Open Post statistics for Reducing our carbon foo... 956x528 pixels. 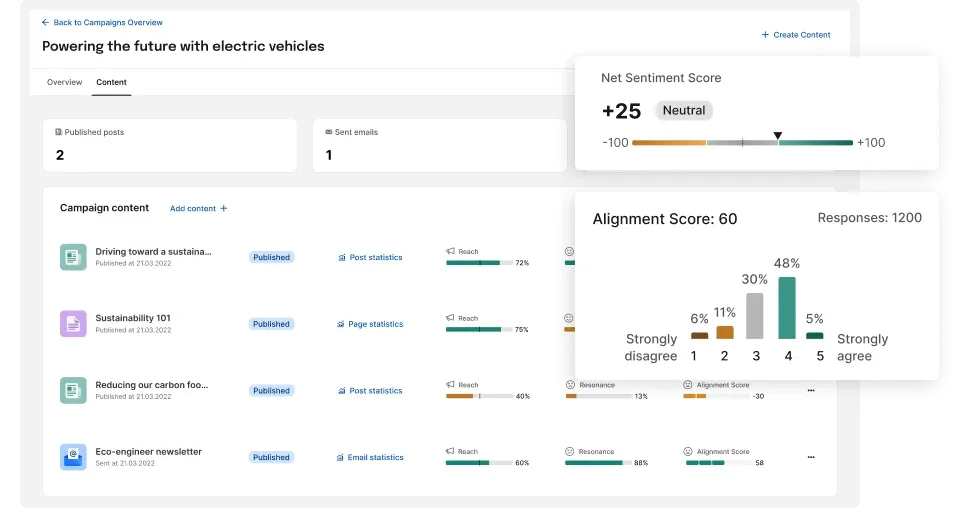click(370, 390)
